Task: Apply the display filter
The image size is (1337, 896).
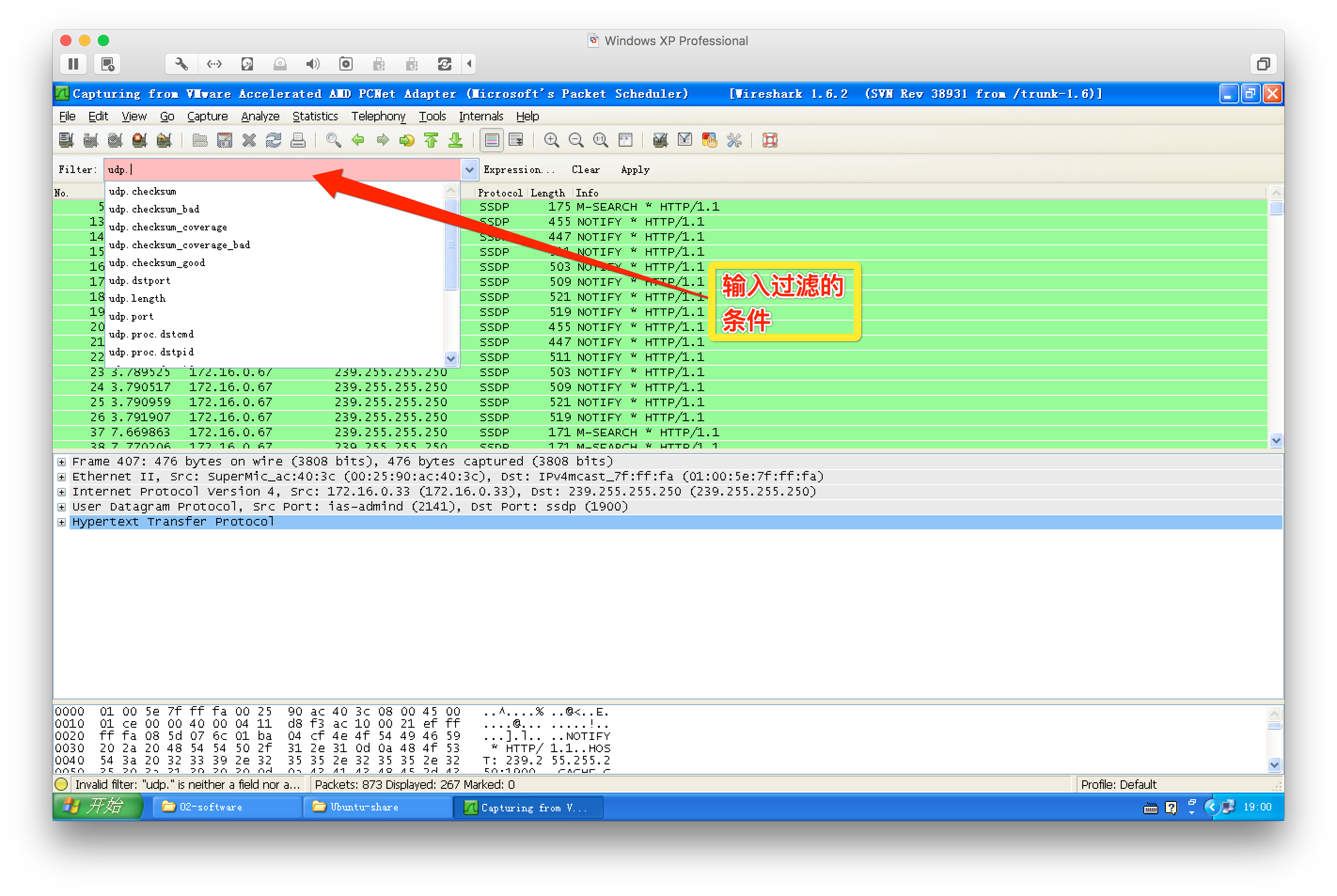Action: (x=635, y=170)
